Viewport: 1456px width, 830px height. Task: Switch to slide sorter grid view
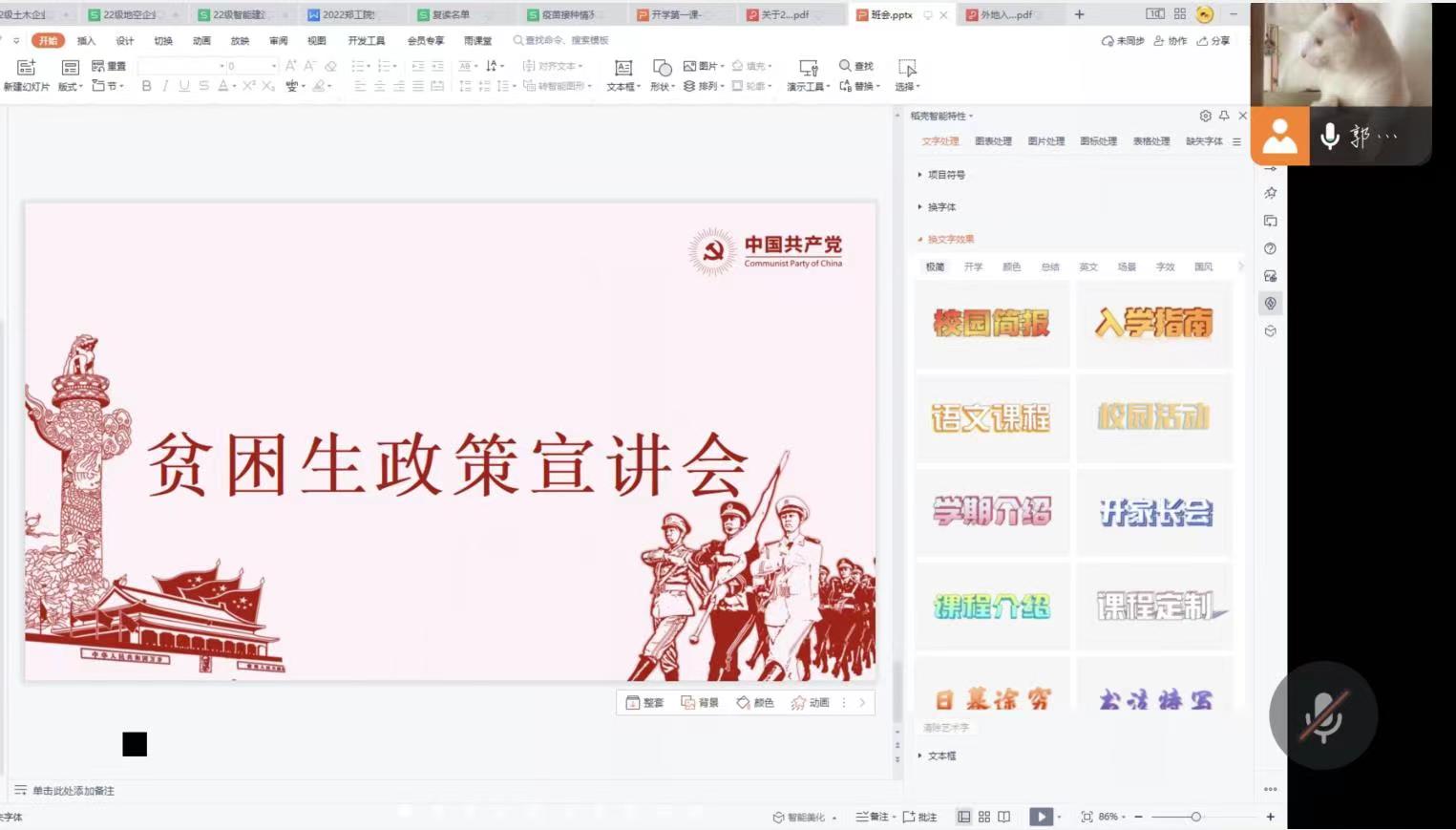point(984,817)
